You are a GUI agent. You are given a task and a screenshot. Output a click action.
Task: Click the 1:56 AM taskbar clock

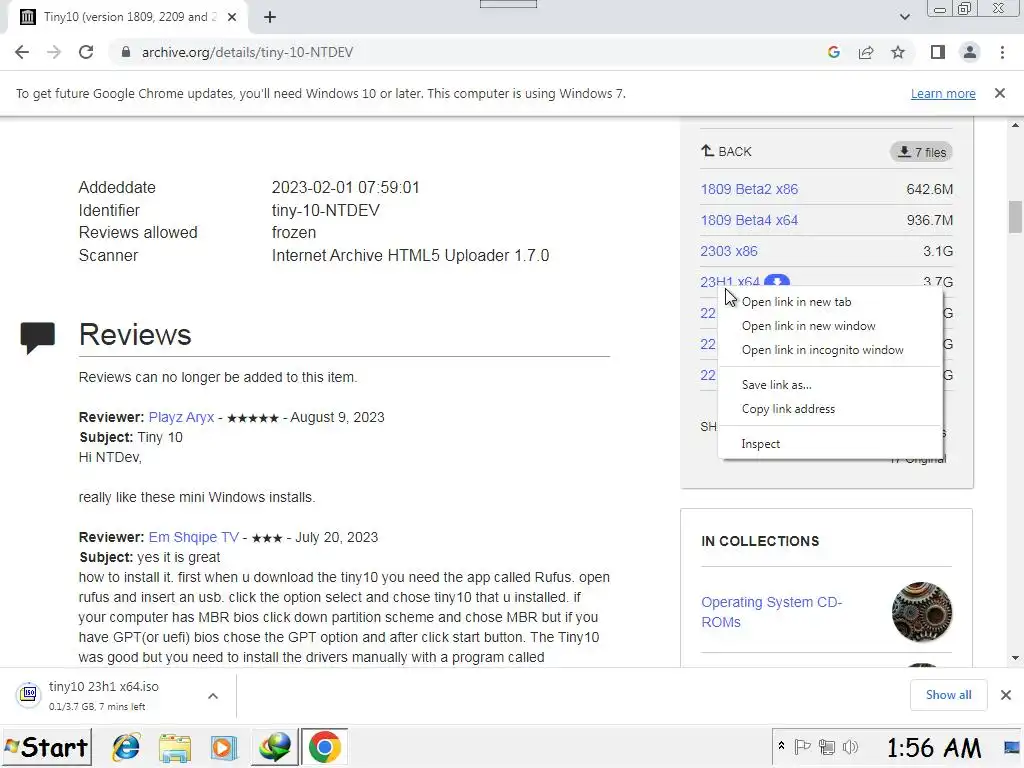[933, 747]
